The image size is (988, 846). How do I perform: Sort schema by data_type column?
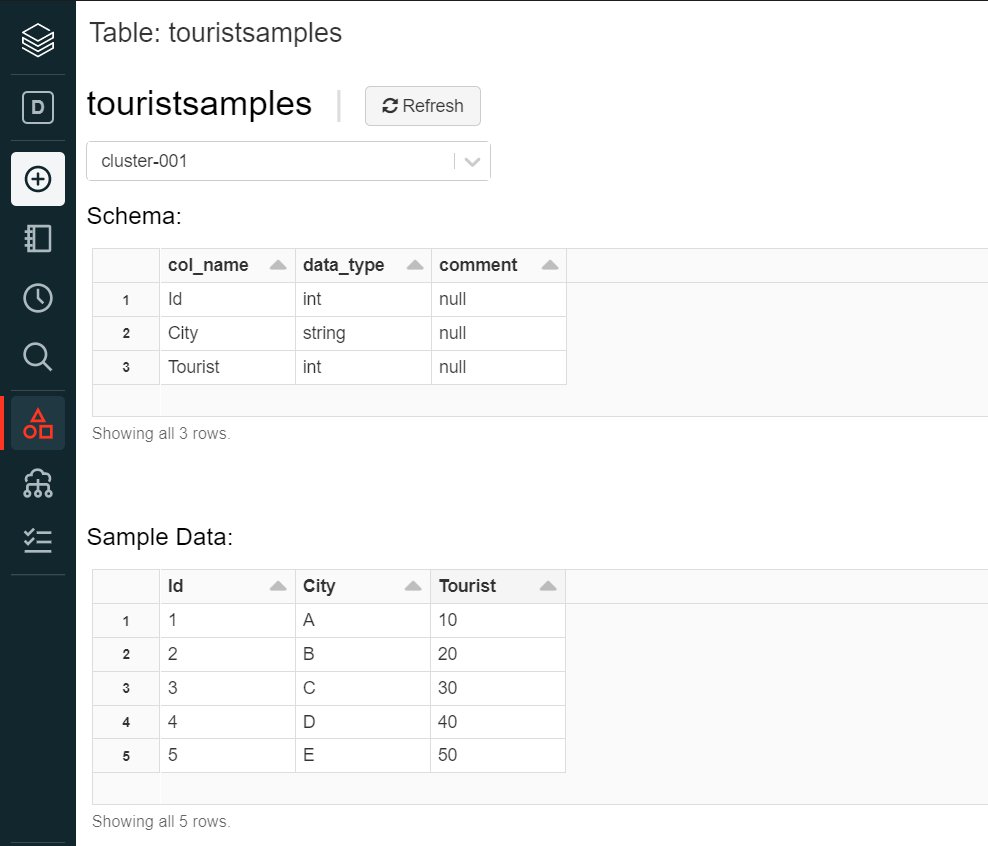click(414, 265)
